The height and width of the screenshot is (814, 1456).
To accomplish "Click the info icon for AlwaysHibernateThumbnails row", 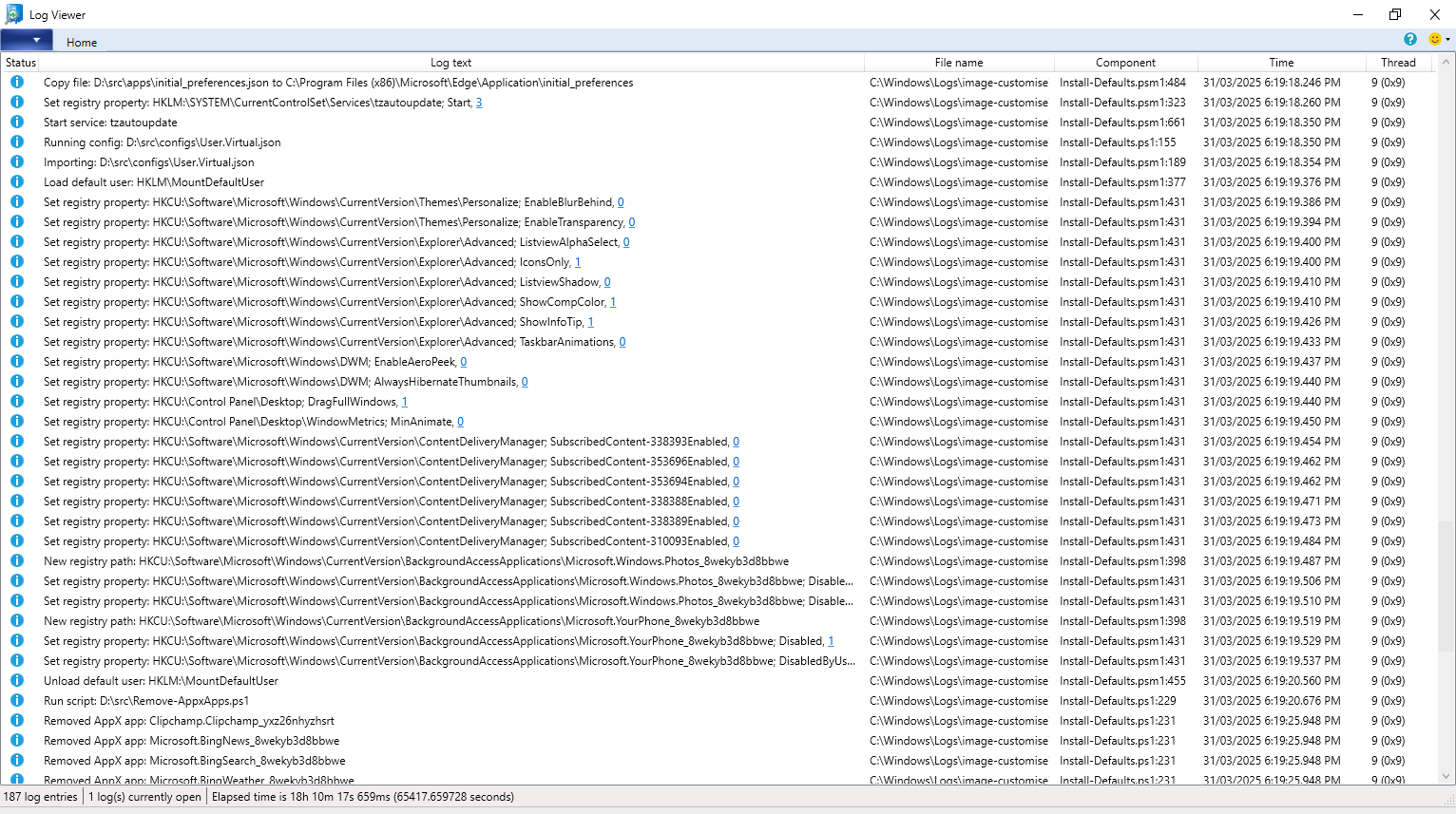I will coord(17,382).
